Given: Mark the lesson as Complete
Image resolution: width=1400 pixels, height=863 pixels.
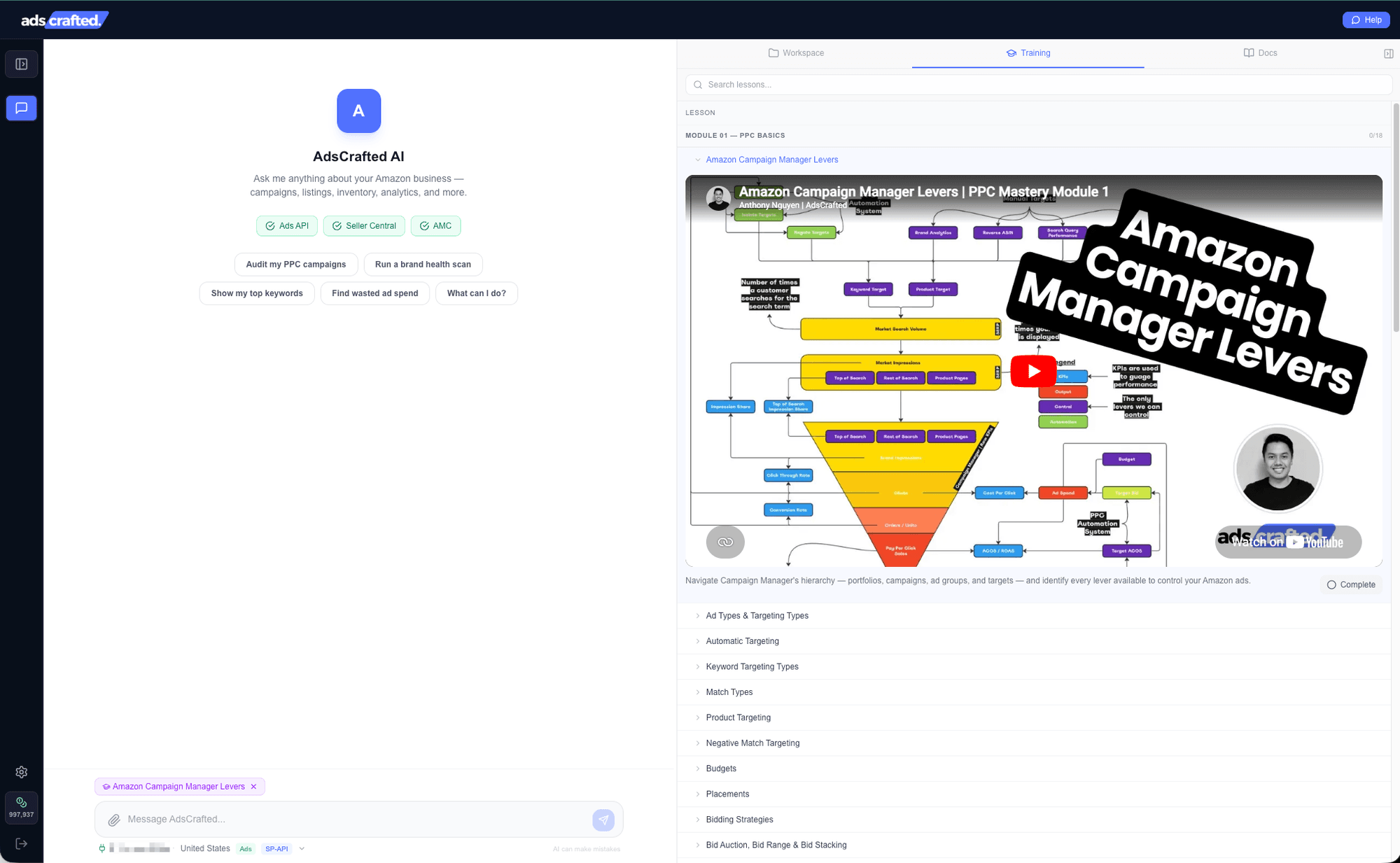Looking at the screenshot, I should pos(1351,585).
